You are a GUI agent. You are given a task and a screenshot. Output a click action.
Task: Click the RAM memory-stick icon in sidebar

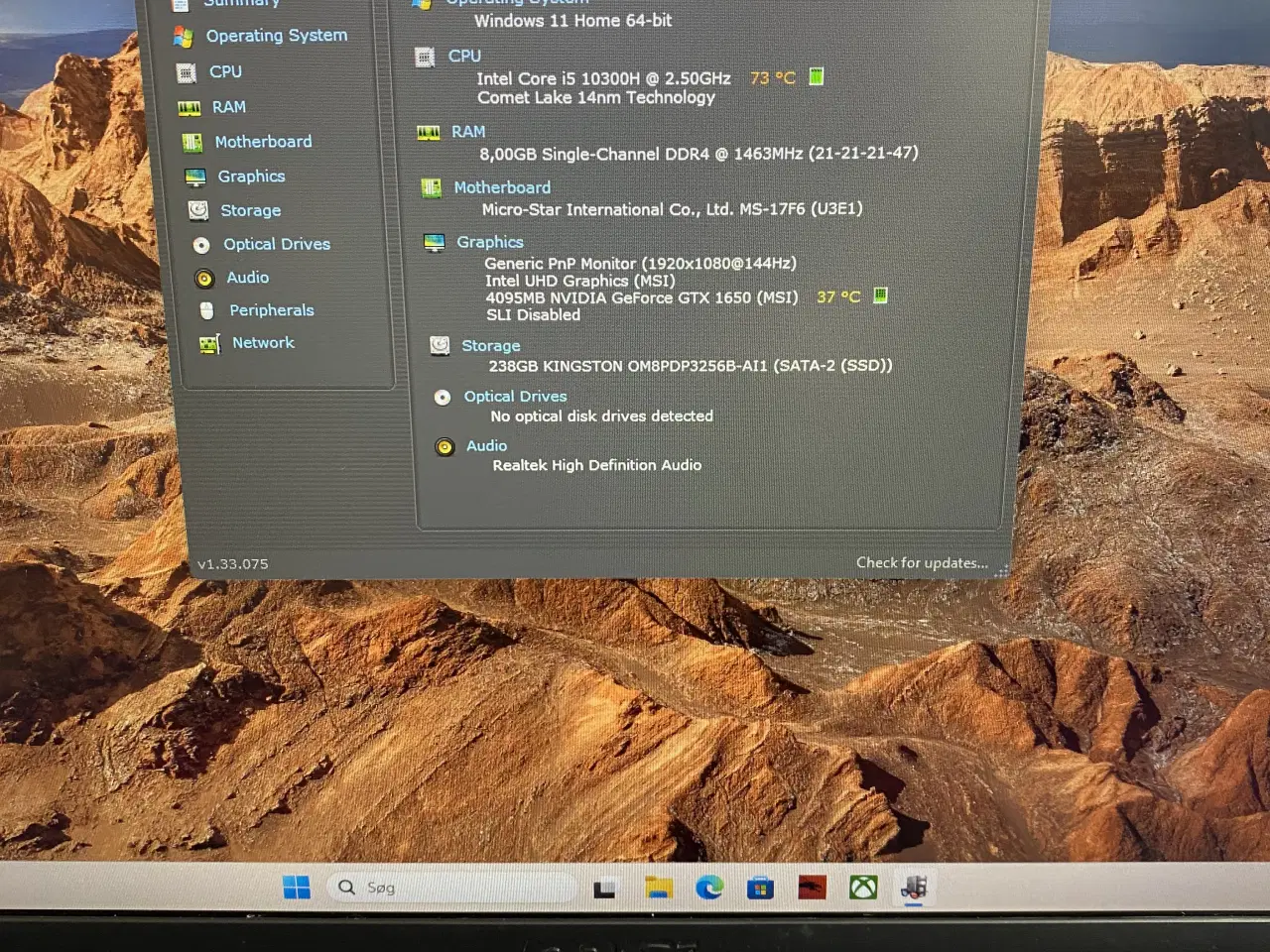point(190,106)
